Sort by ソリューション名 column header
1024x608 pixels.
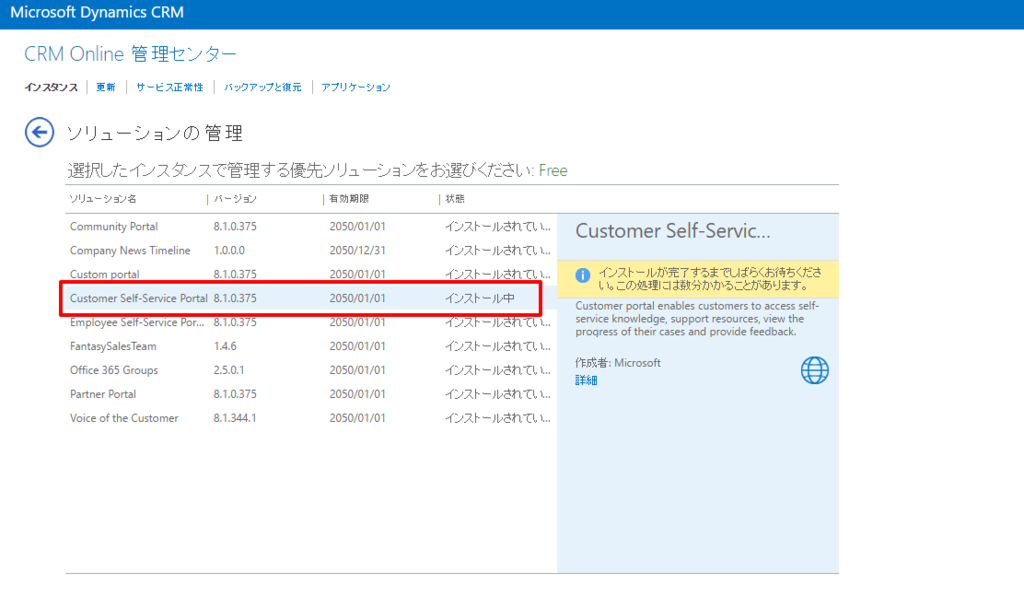103,199
